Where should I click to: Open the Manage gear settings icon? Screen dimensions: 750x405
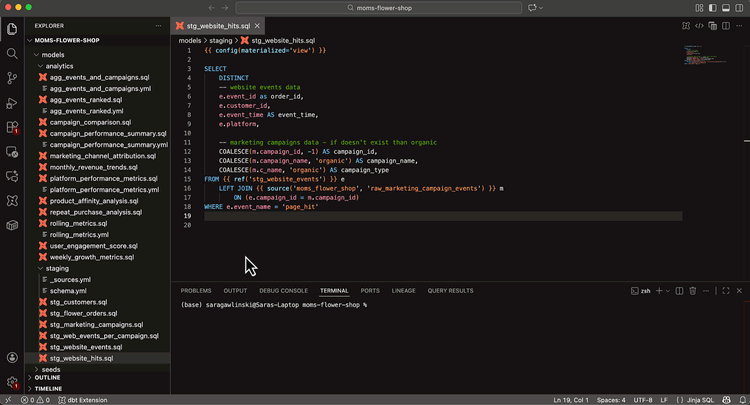coord(12,382)
